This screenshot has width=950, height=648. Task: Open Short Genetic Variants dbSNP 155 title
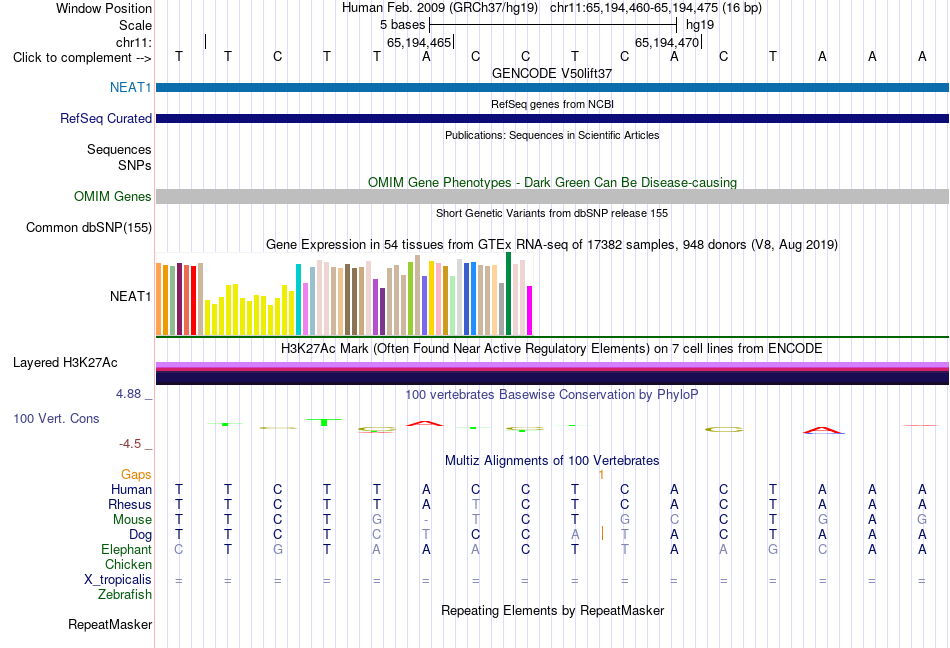tap(552, 213)
